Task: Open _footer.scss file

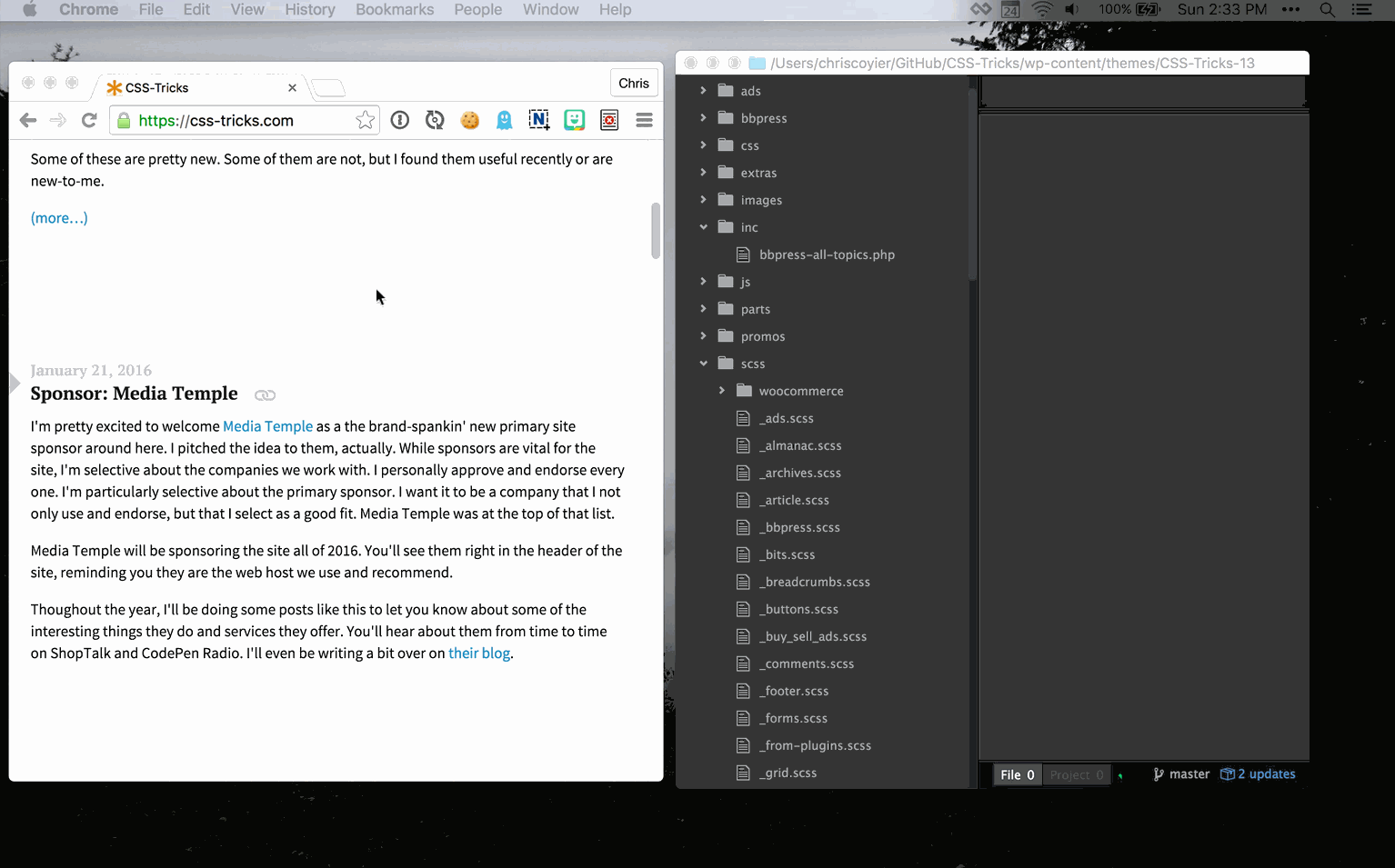Action: pyautogui.click(x=794, y=691)
